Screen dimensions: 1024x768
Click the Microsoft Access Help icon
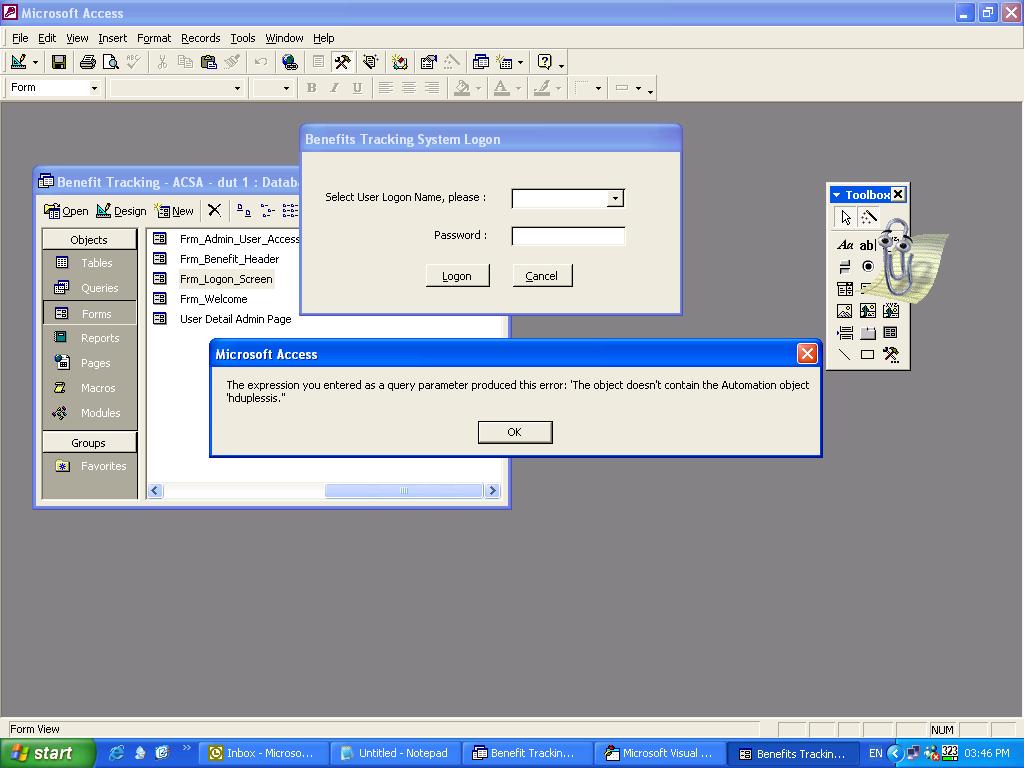click(x=545, y=62)
